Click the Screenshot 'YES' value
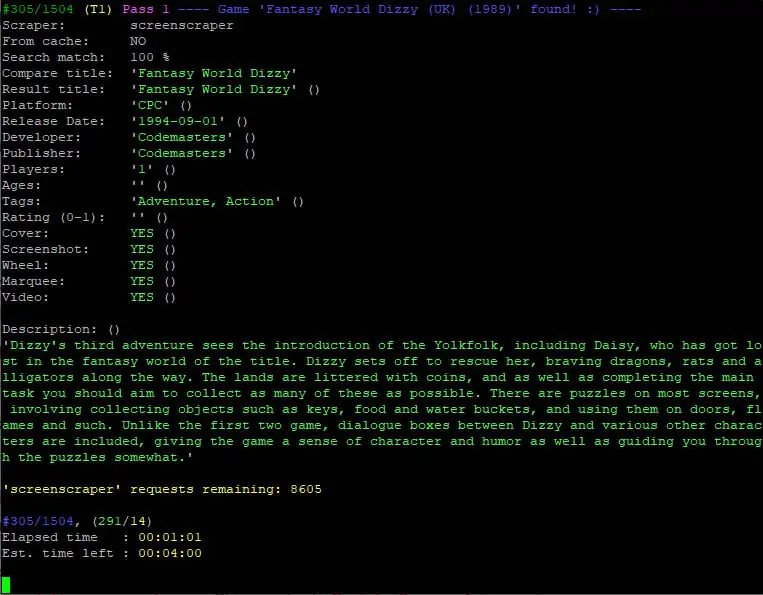Image resolution: width=763 pixels, height=595 pixels. point(142,250)
